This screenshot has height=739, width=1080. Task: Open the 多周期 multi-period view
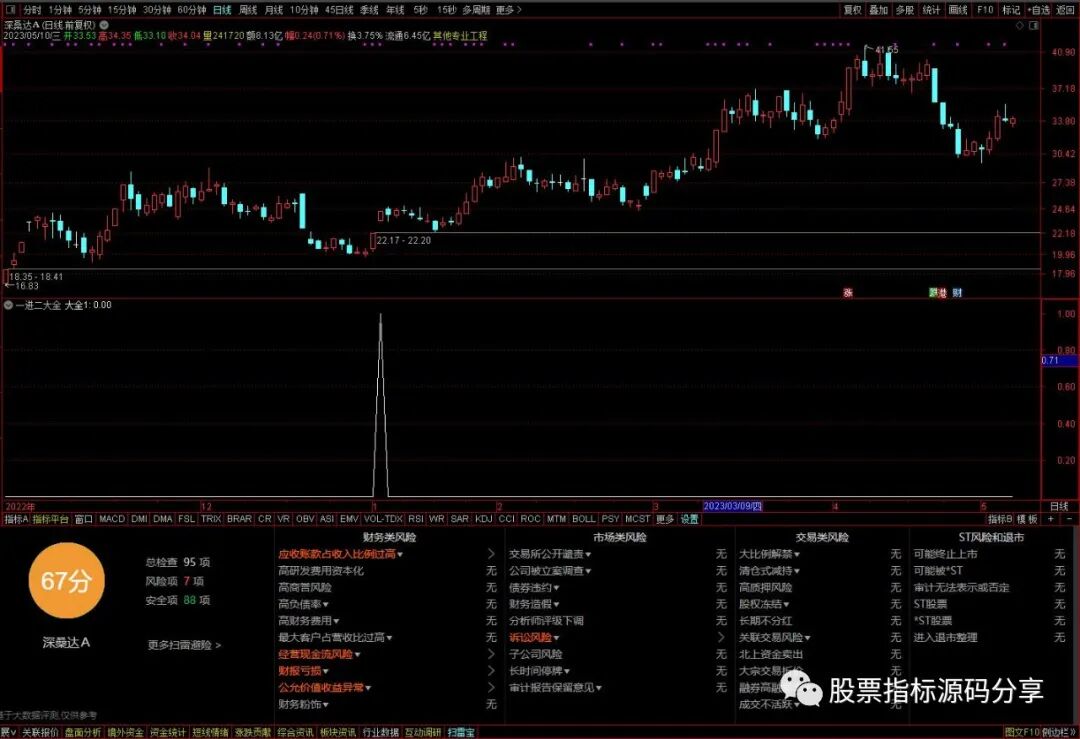tap(476, 10)
